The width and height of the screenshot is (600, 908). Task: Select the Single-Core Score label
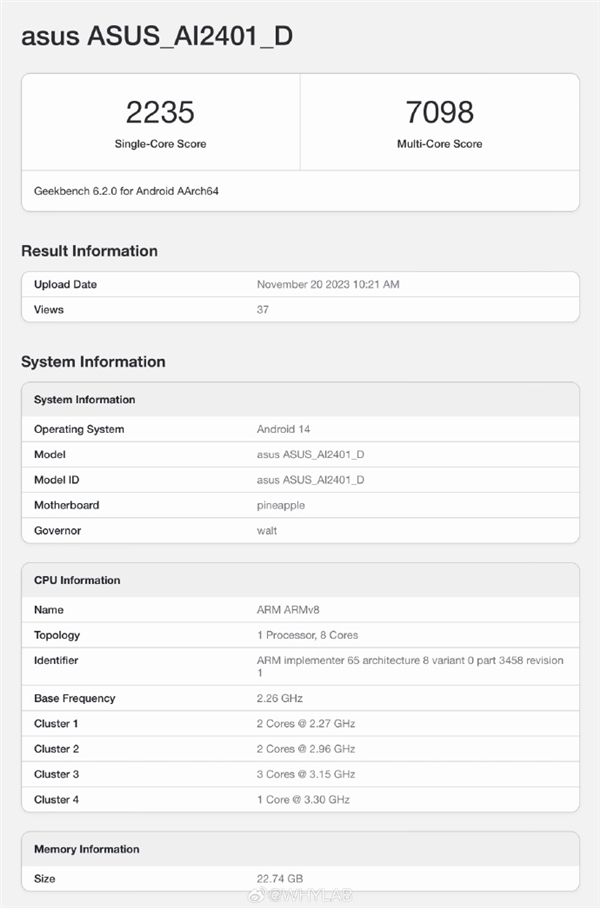(x=160, y=144)
